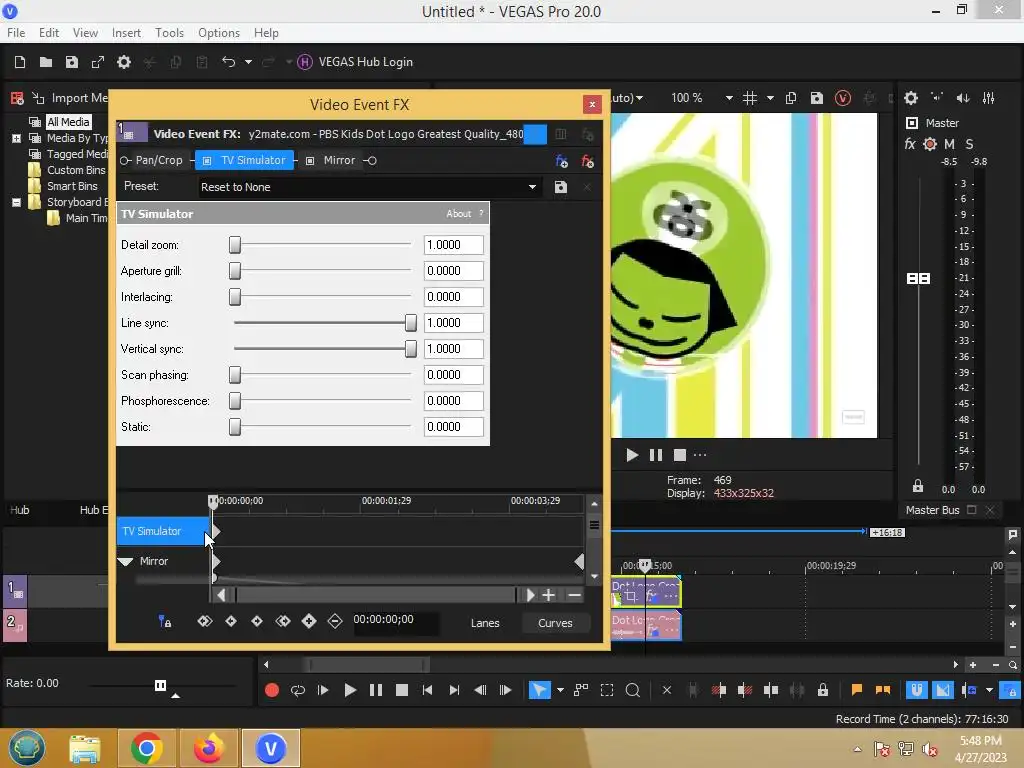Click Master Bus mute M button

tap(949, 144)
